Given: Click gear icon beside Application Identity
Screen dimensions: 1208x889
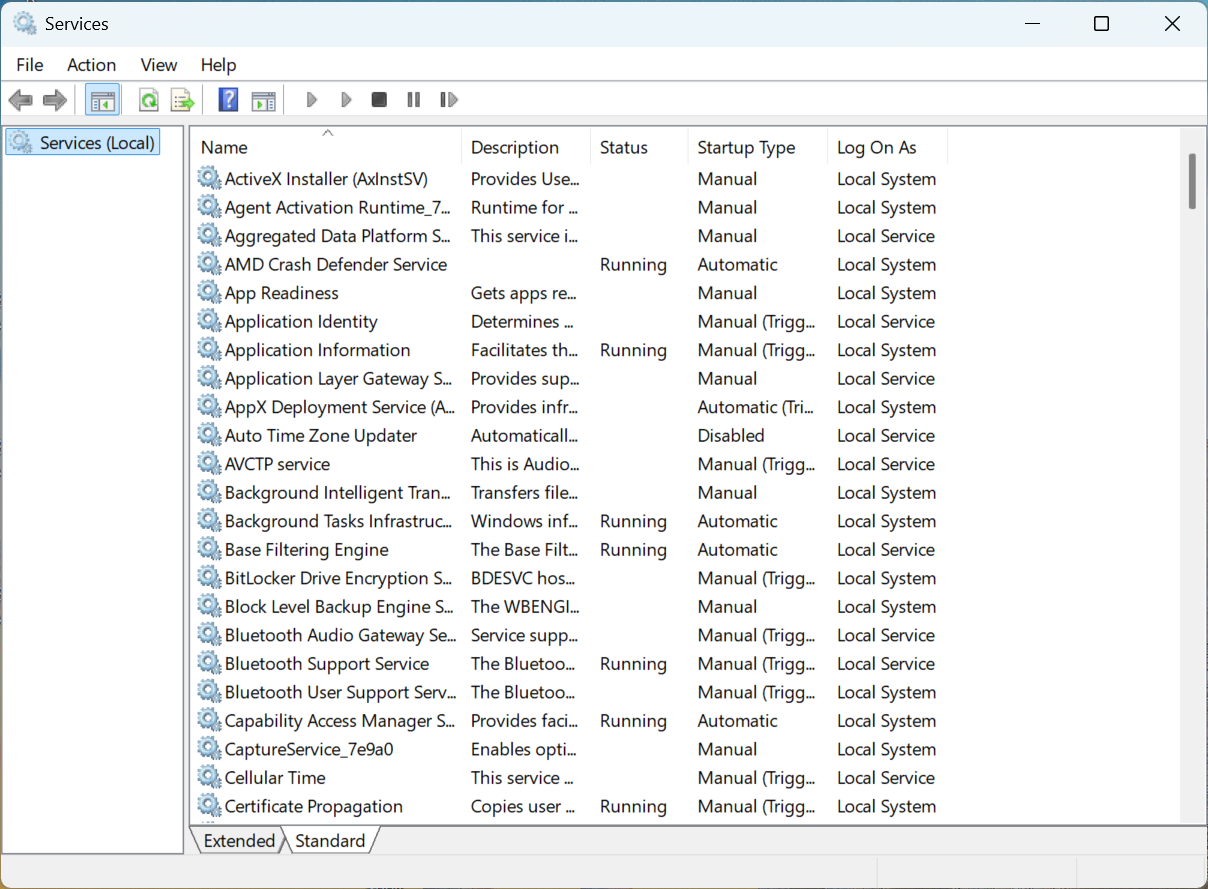Looking at the screenshot, I should (208, 321).
